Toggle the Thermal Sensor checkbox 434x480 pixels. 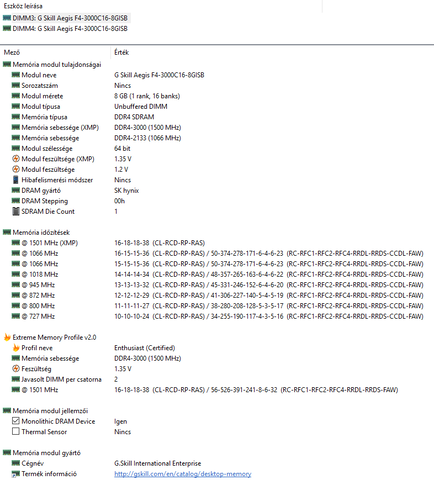pyautogui.click(x=16, y=431)
